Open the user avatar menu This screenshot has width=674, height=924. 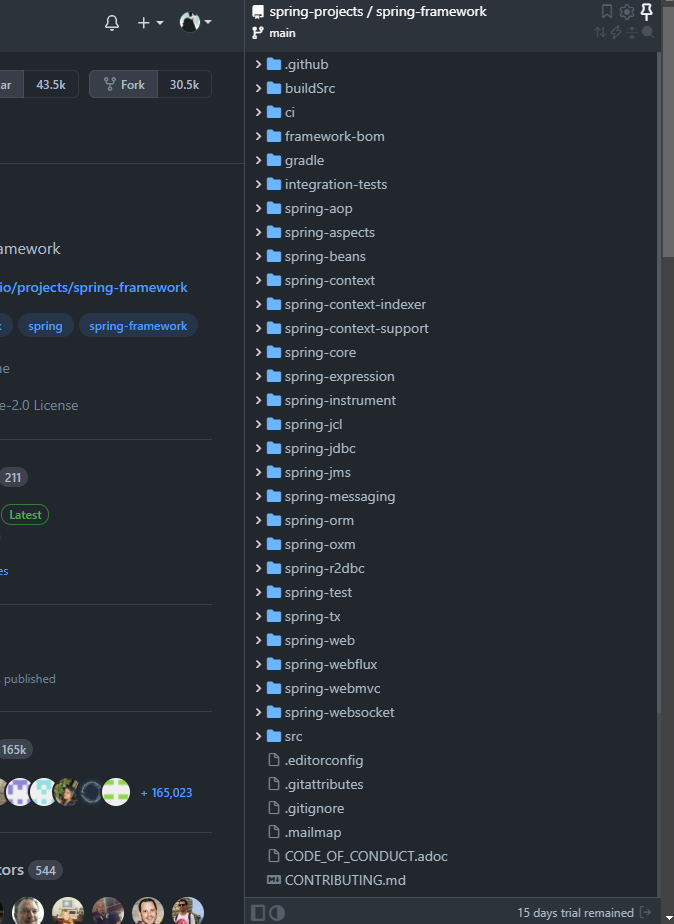click(x=196, y=22)
